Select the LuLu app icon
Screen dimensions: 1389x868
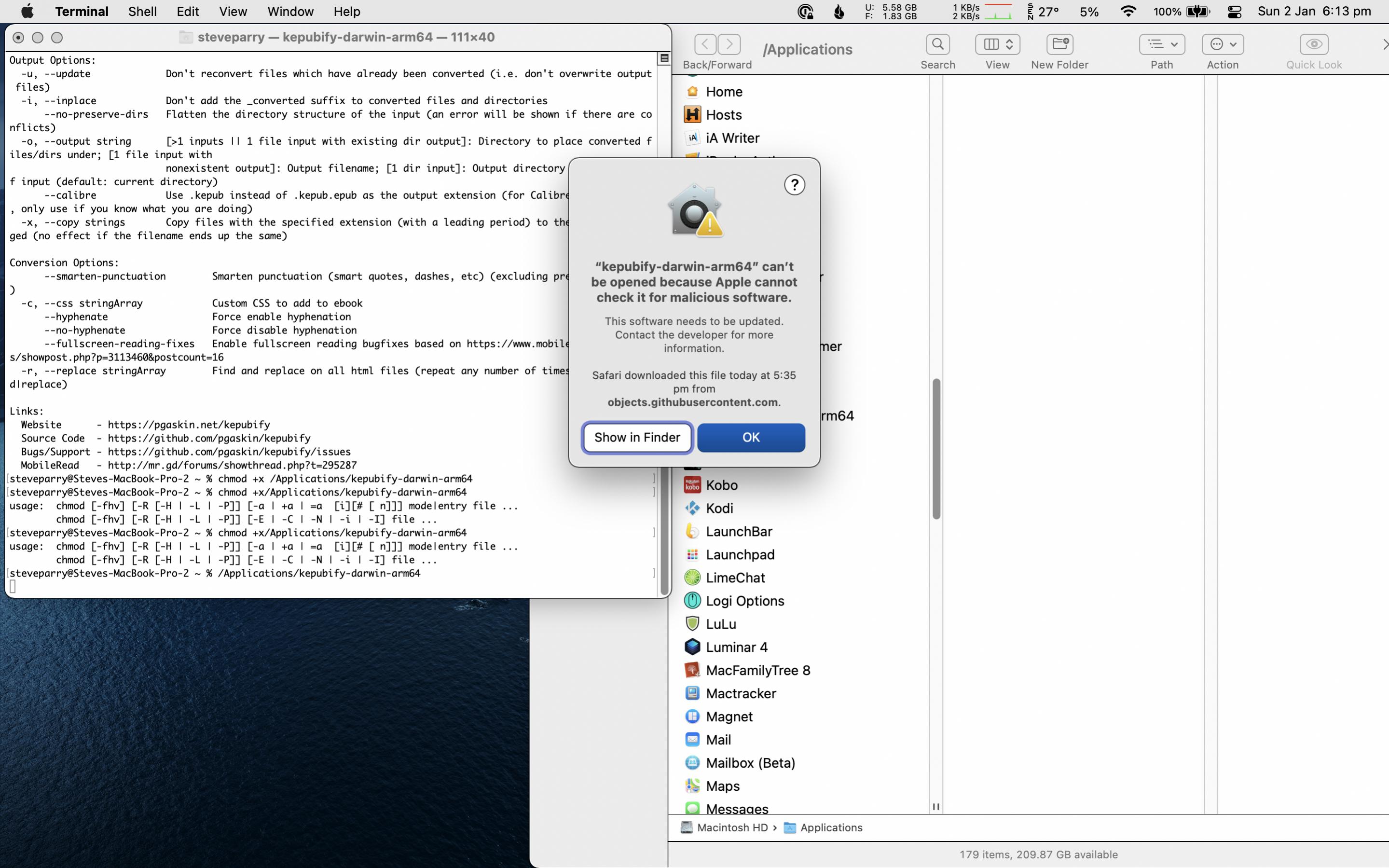click(692, 624)
